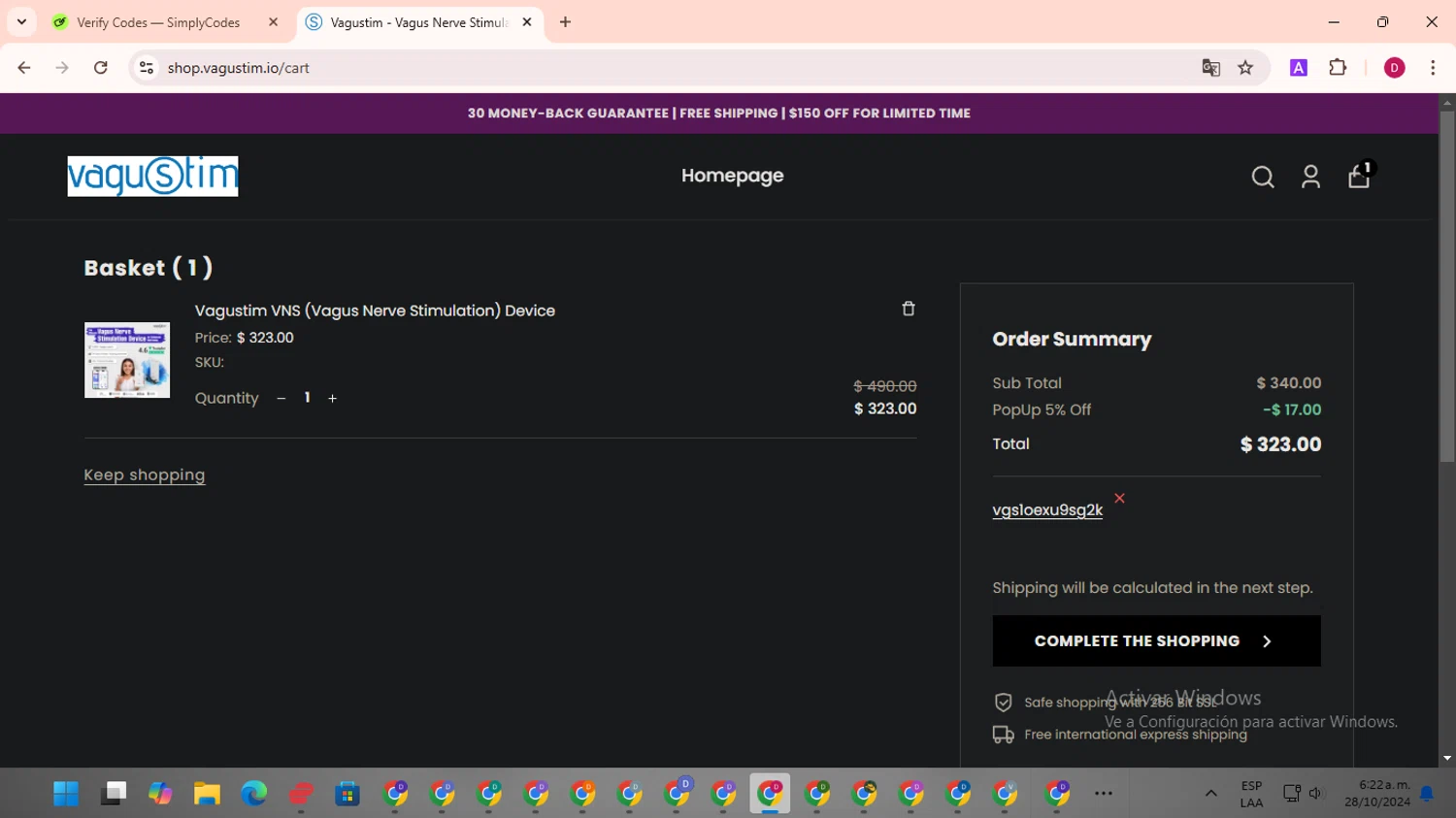Delete Vagustim device with trash icon
Image resolution: width=1456 pixels, height=818 pixels.
tap(909, 309)
